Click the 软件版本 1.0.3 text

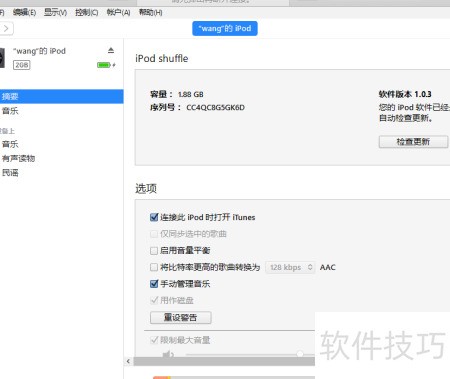pyautogui.click(x=405, y=94)
